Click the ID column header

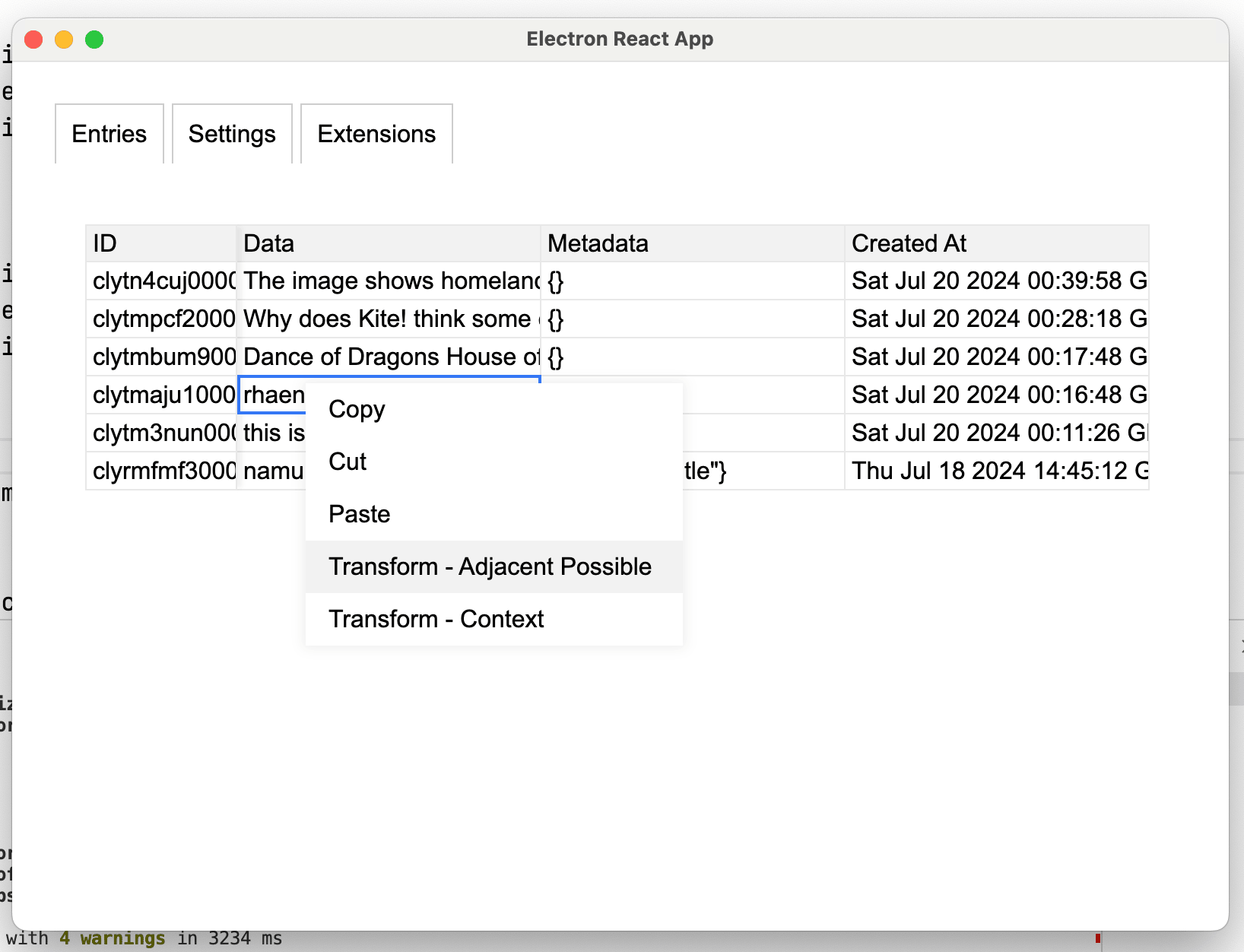(x=161, y=243)
